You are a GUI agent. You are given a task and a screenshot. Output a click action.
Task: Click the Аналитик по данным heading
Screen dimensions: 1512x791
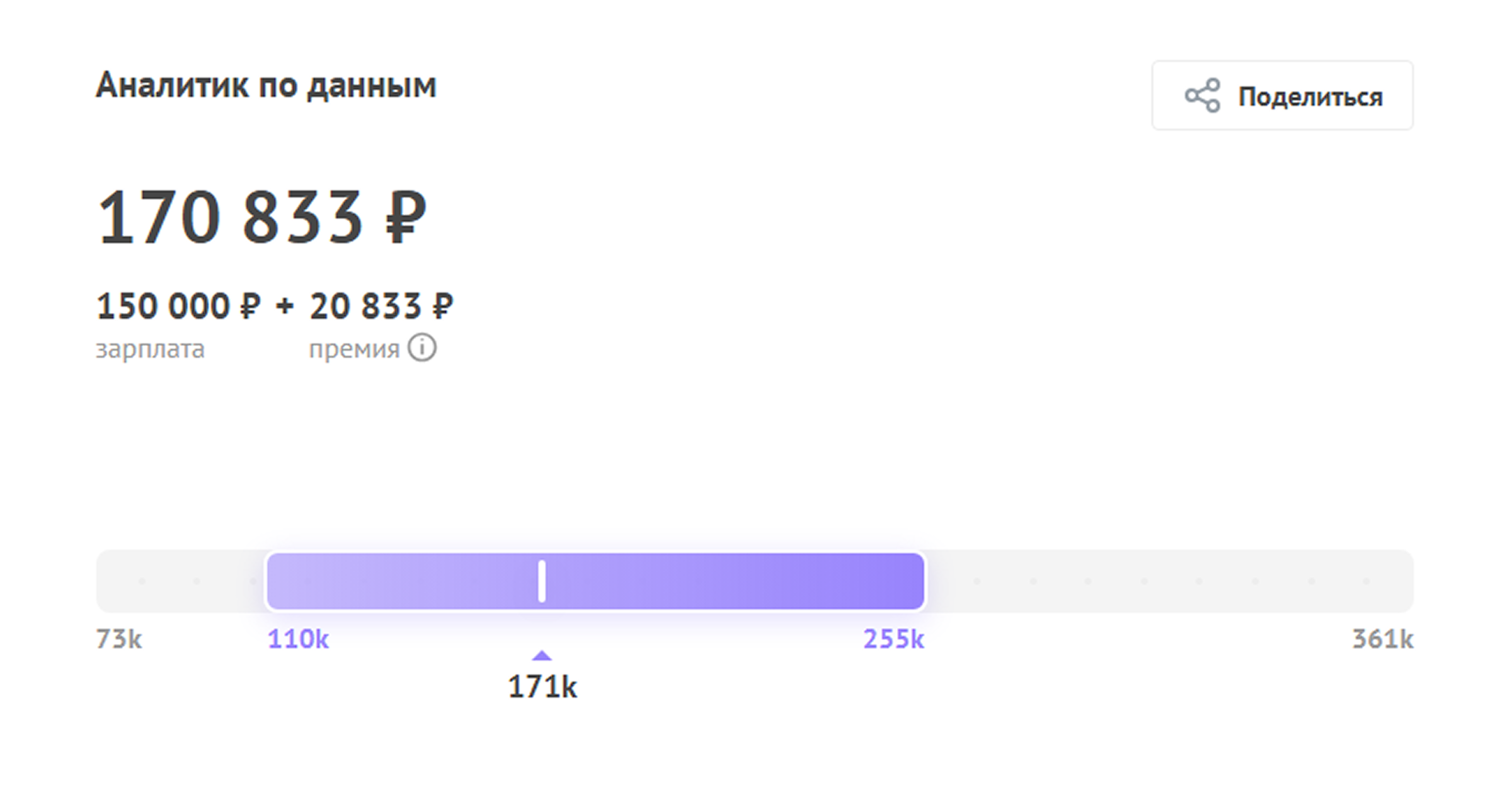[266, 86]
